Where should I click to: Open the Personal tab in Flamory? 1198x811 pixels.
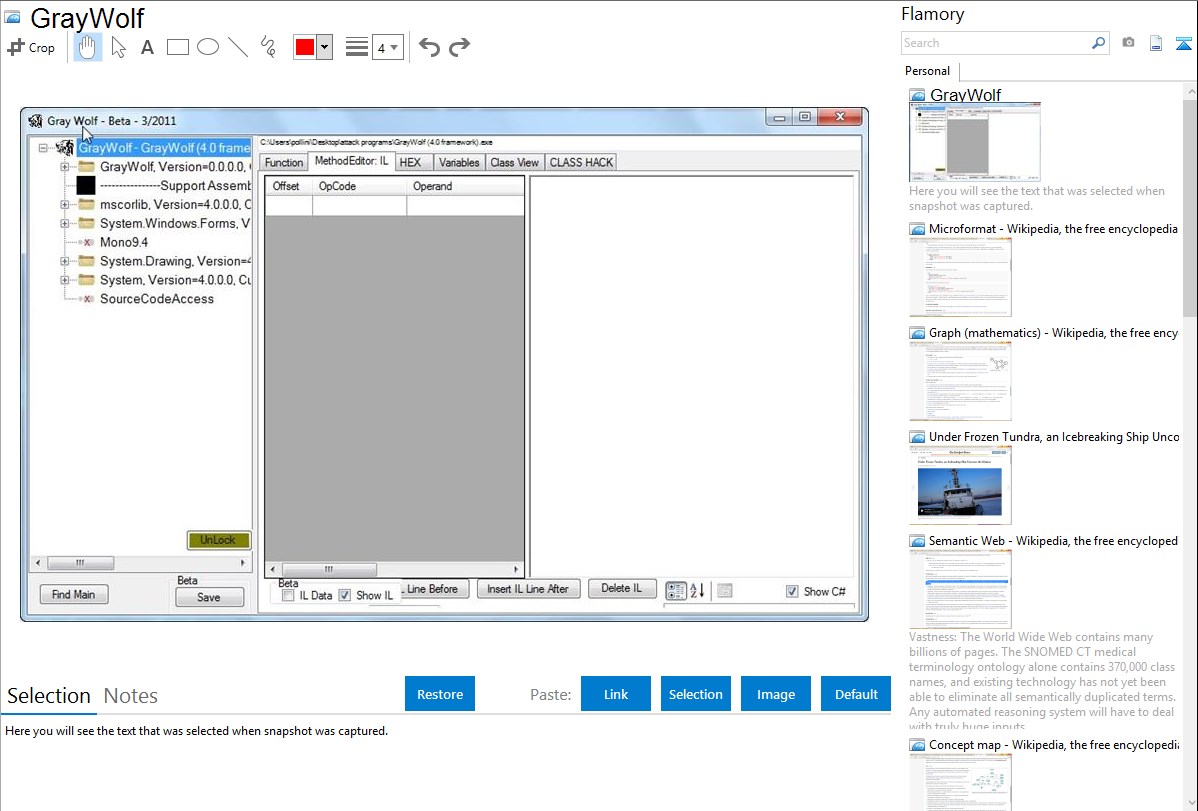click(928, 71)
